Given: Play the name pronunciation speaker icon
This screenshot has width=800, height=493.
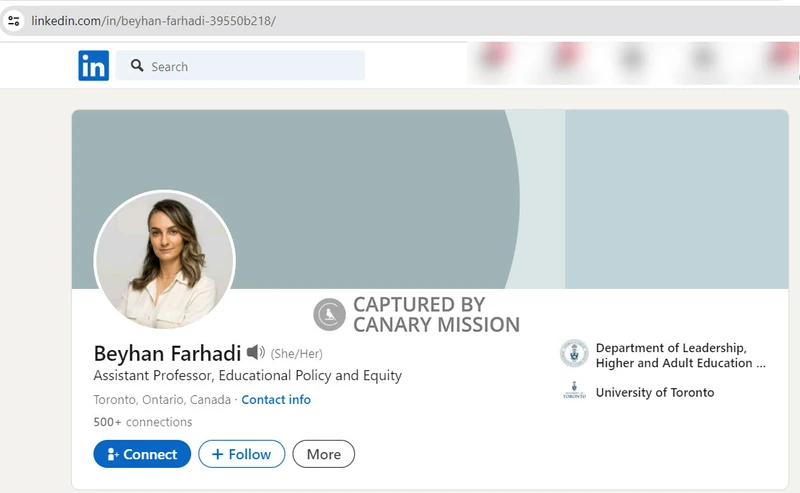Looking at the screenshot, I should [256, 352].
